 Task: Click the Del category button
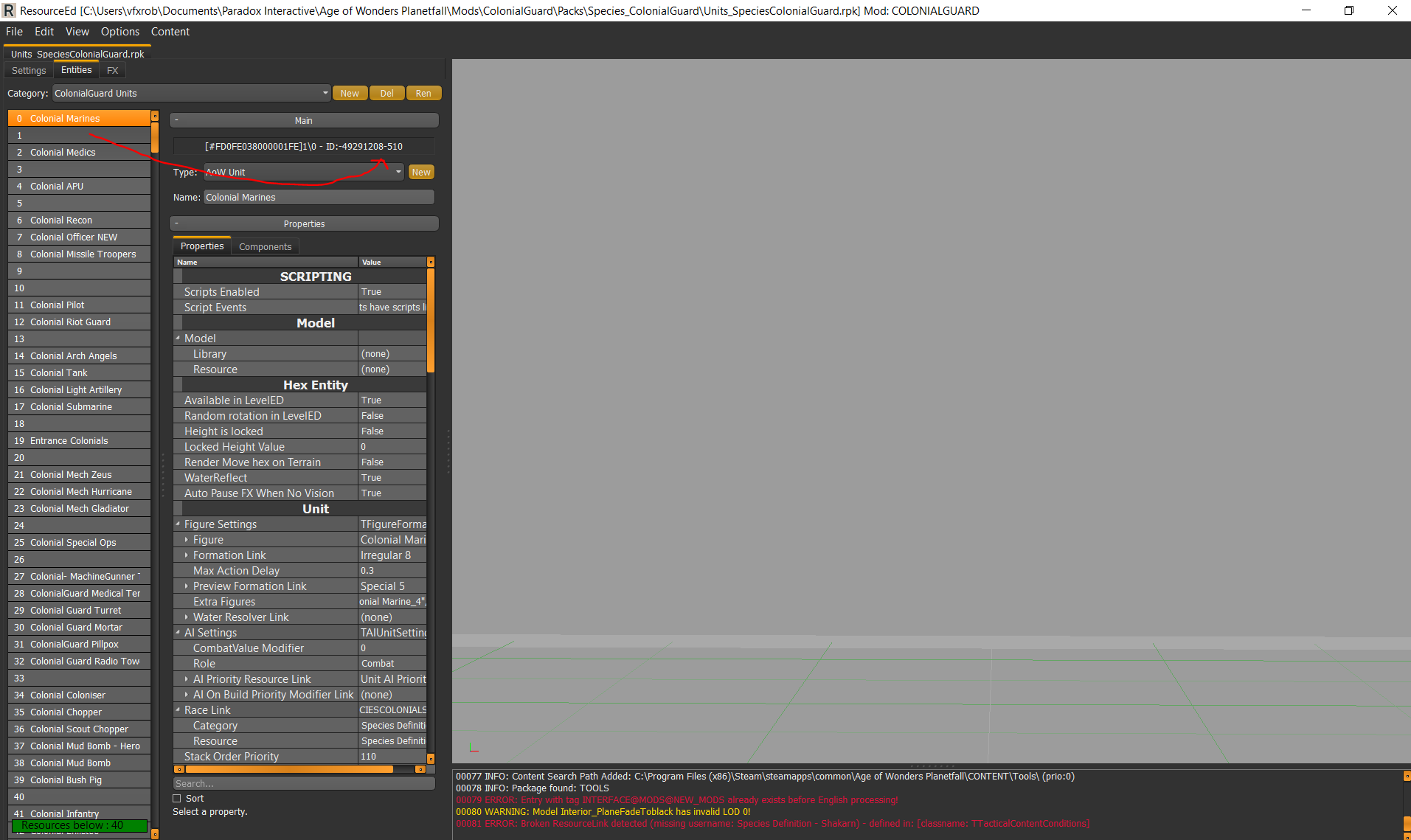point(386,94)
